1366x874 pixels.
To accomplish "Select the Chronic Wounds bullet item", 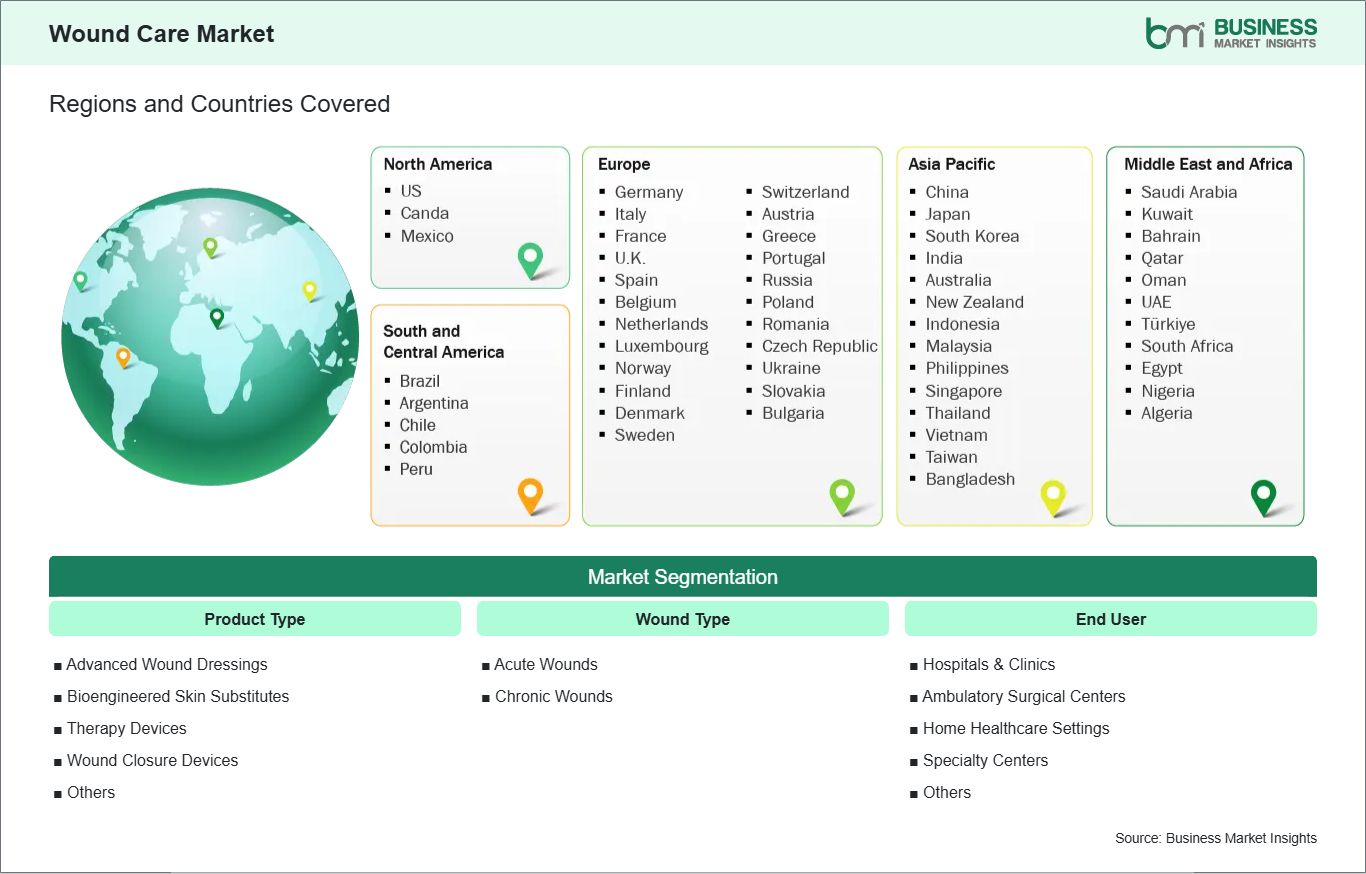I will tap(554, 696).
